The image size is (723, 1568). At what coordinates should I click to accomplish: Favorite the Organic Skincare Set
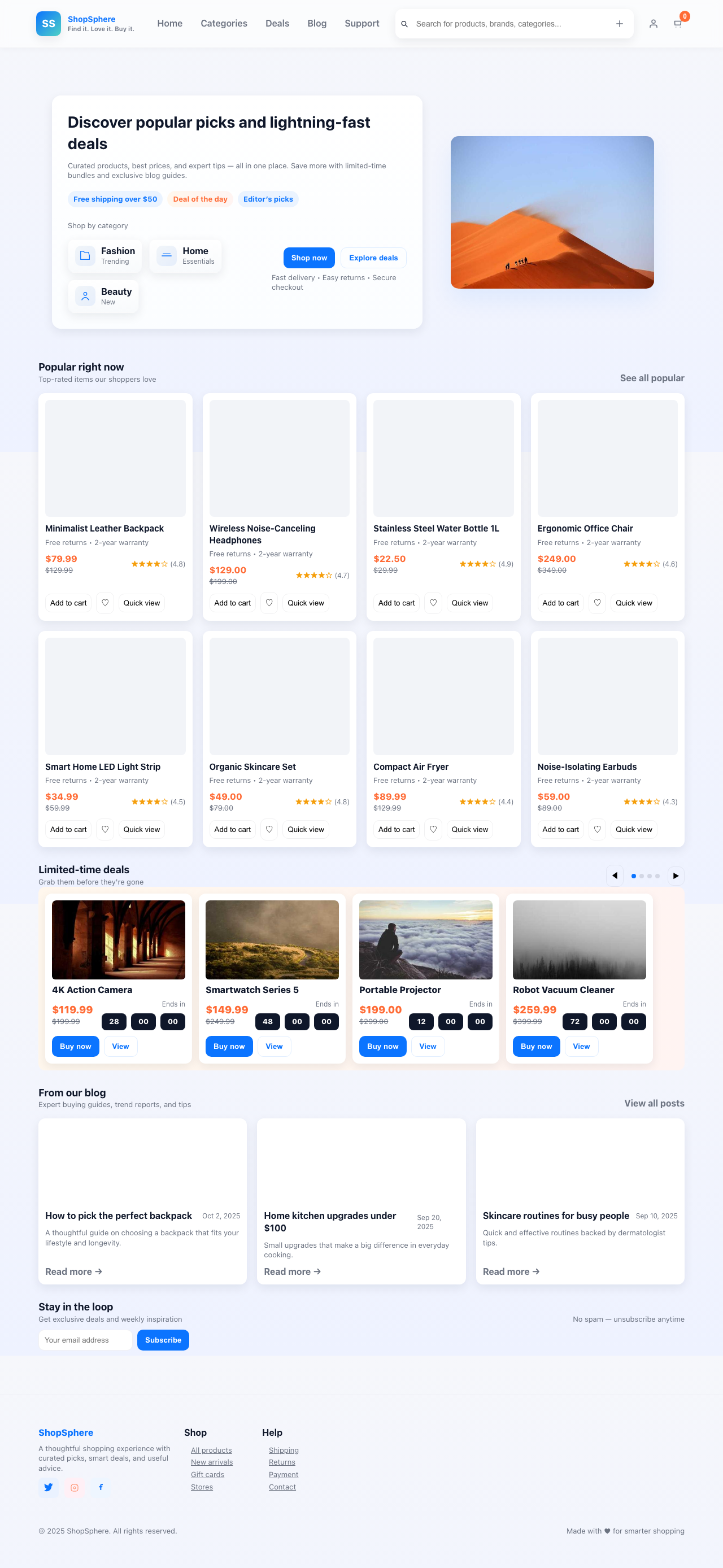click(x=269, y=829)
